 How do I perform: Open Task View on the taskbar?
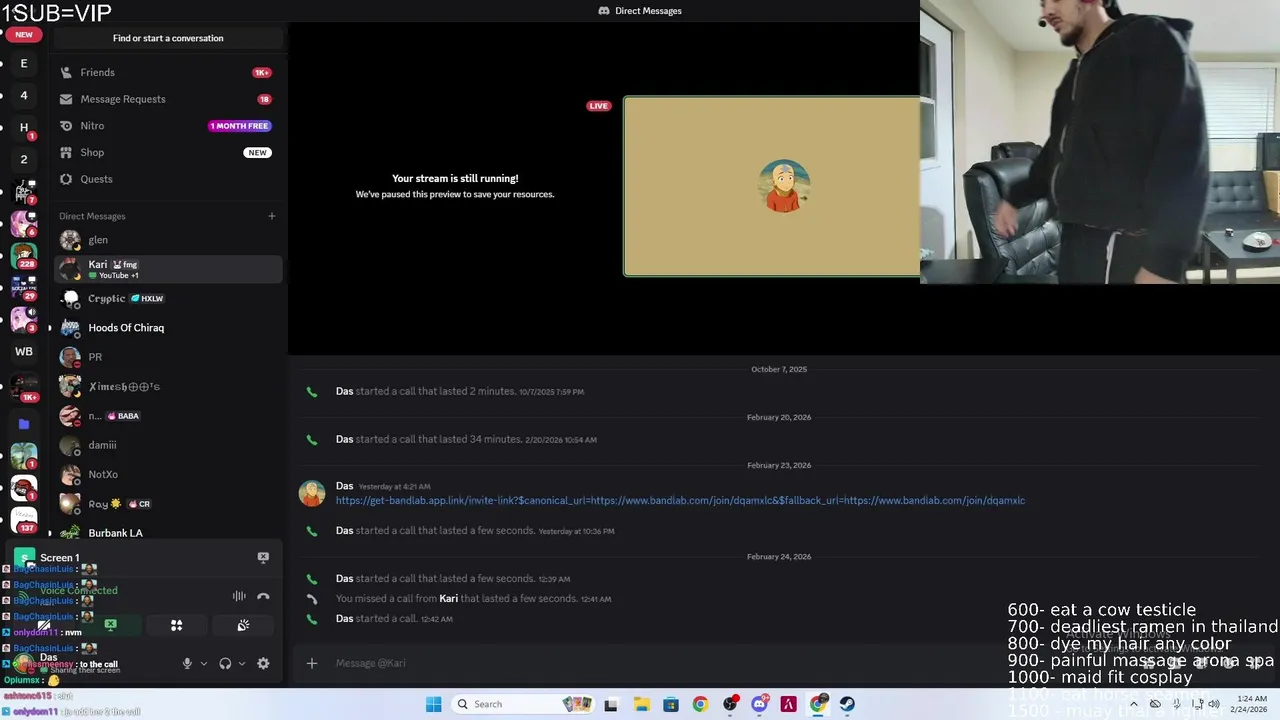(611, 704)
